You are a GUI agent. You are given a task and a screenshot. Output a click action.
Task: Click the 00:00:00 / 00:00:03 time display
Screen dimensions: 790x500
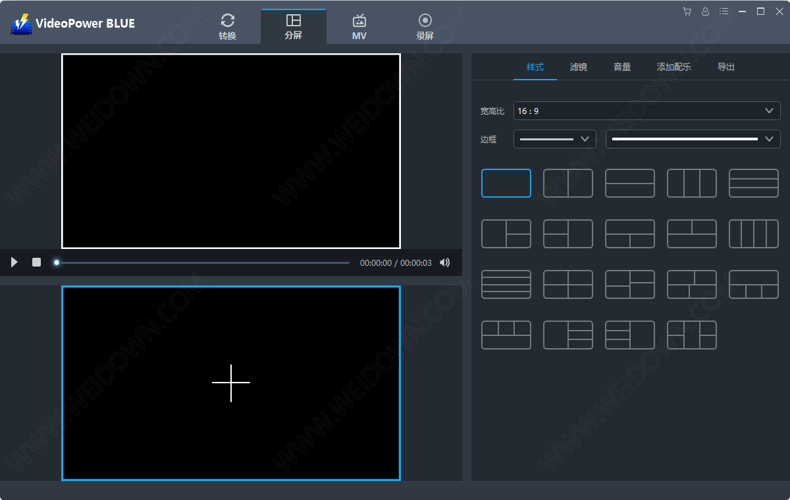point(396,263)
